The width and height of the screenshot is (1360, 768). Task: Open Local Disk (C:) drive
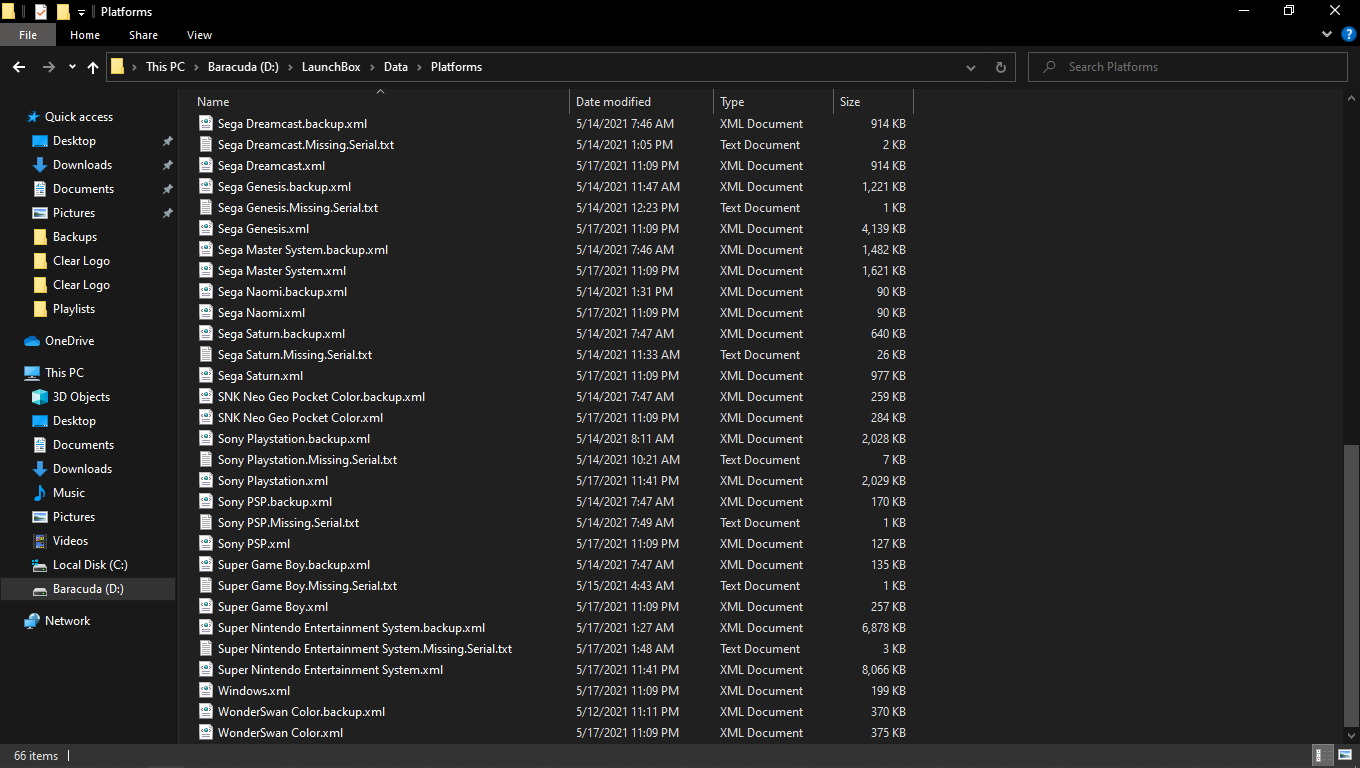coord(90,565)
